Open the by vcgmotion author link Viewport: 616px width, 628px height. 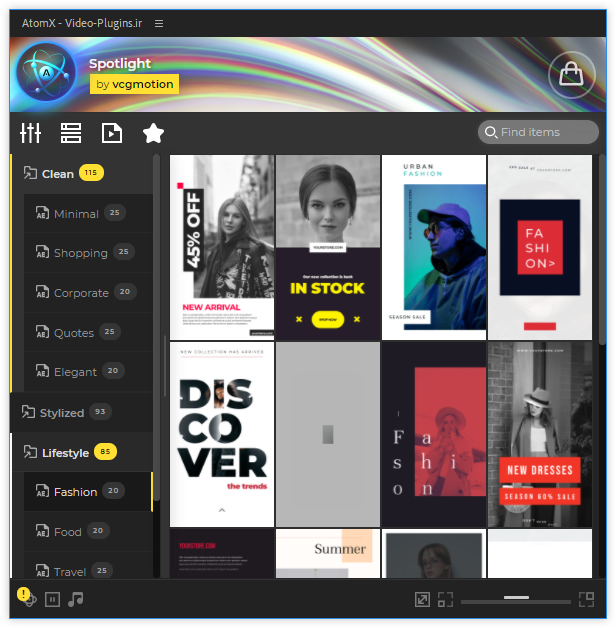(x=135, y=84)
